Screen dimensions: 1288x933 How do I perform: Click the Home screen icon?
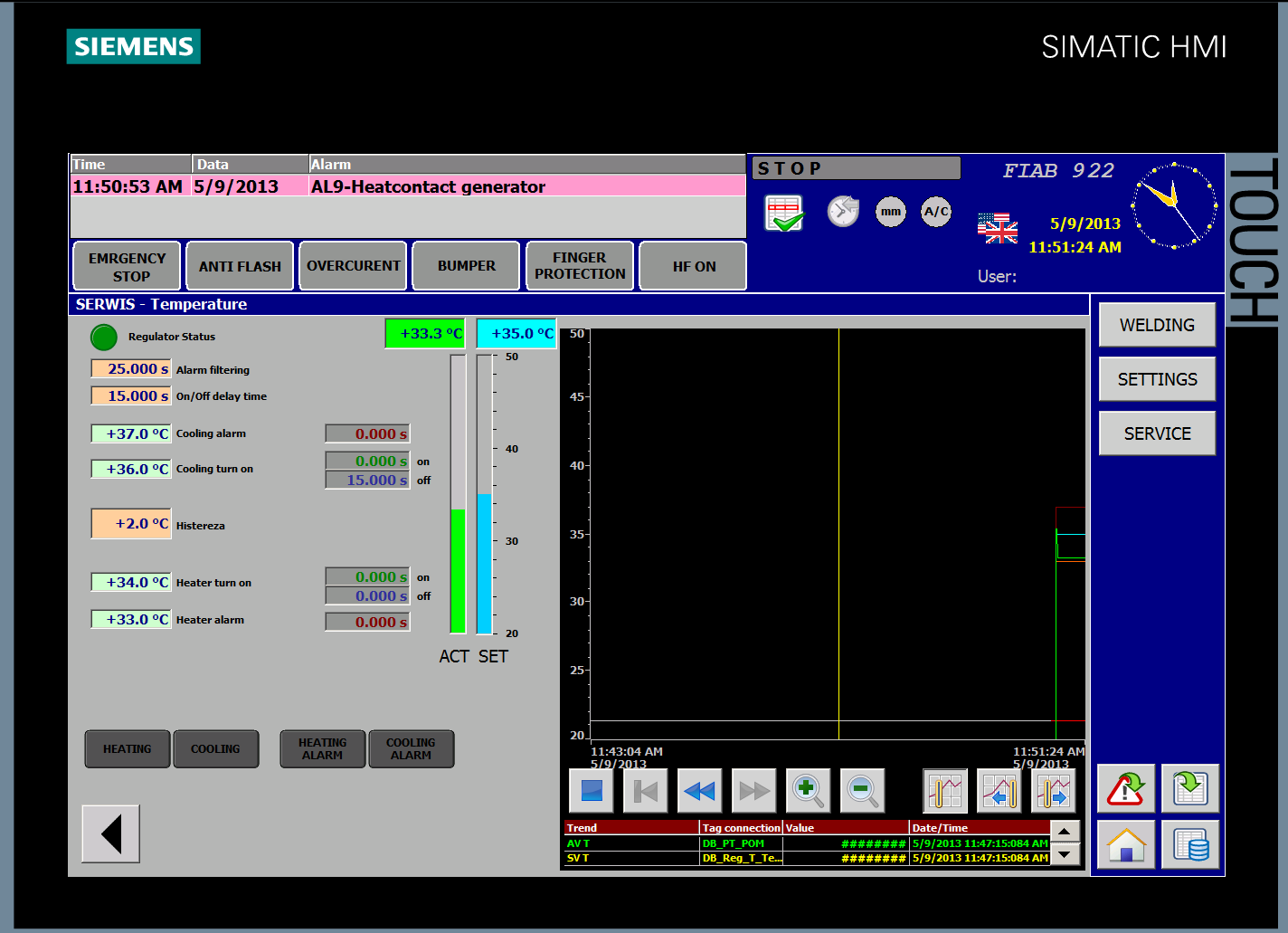click(1126, 845)
